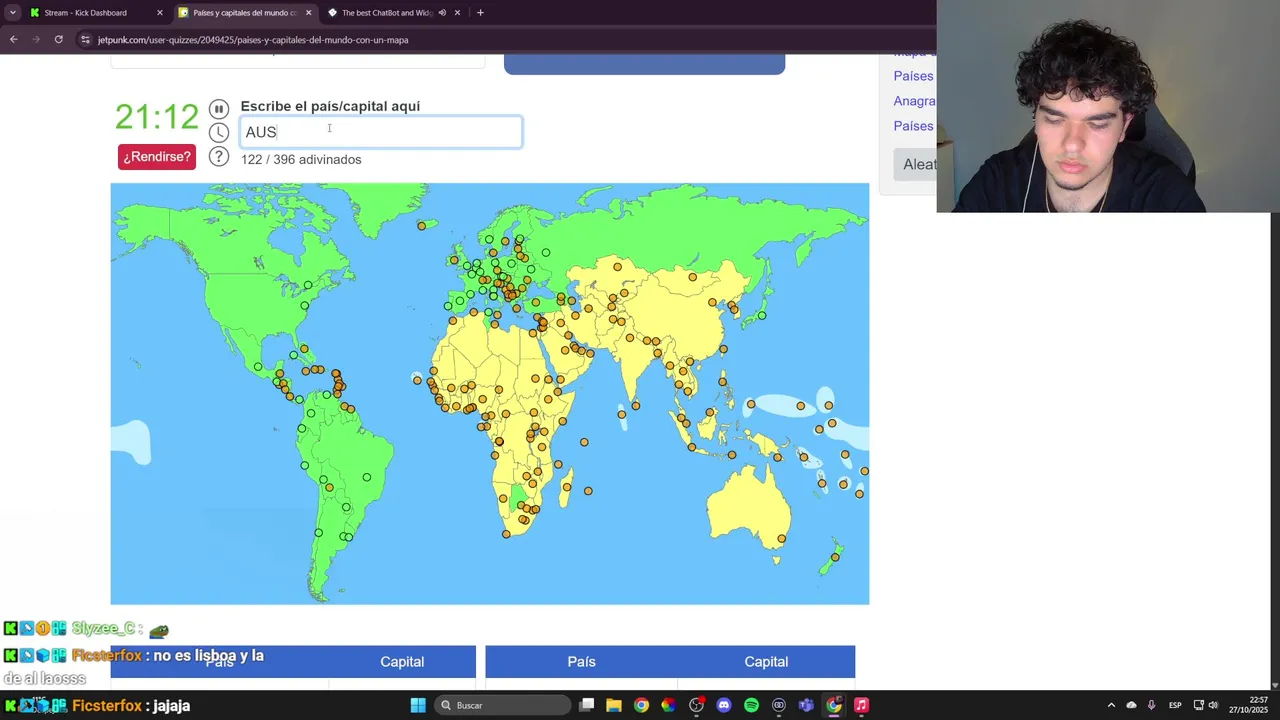Open Task View from the taskbar
This screenshot has height=720, width=1280.
pos(587,705)
